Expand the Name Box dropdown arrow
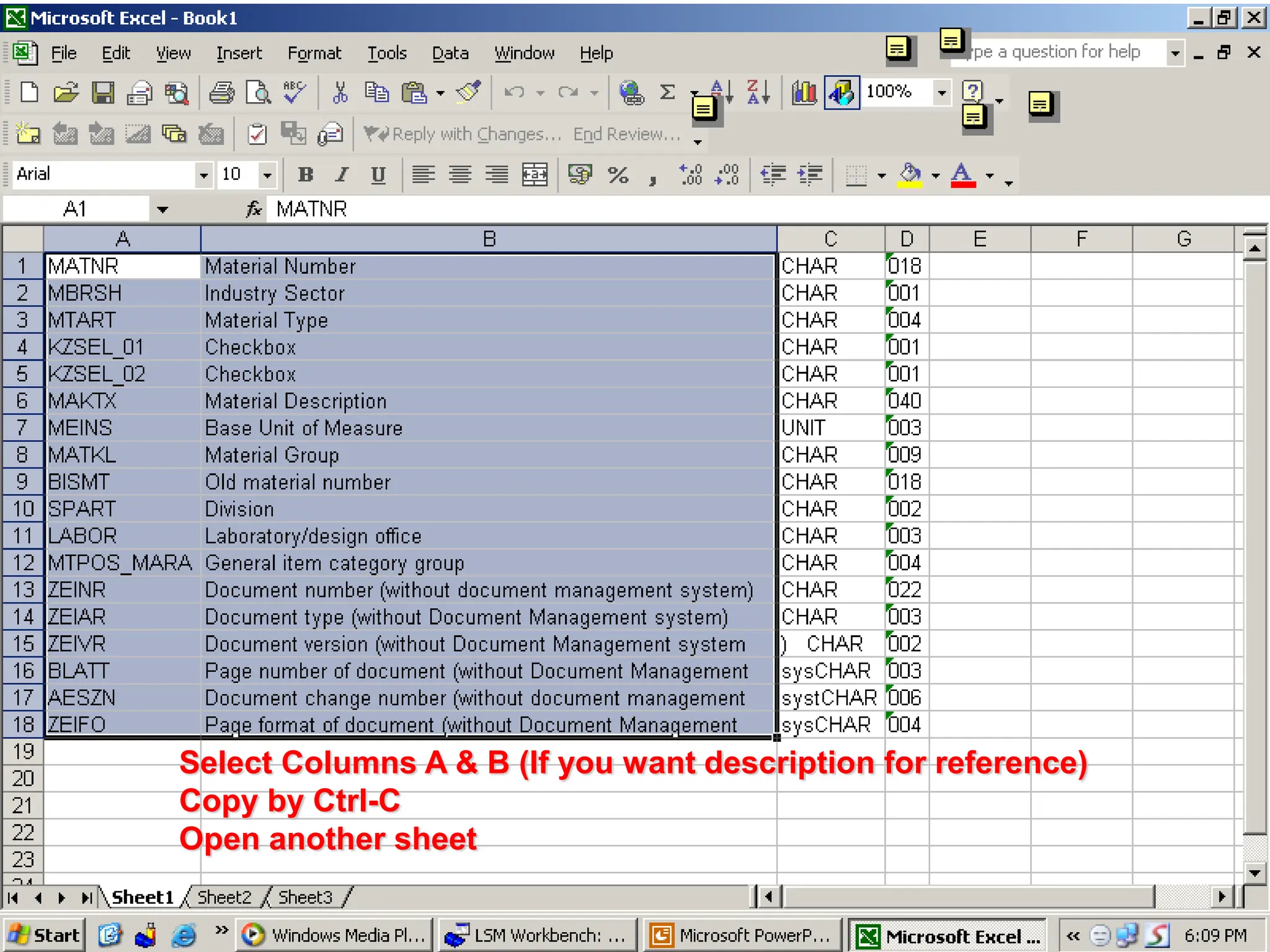Screen dimensions: 1270x952 pos(162,210)
